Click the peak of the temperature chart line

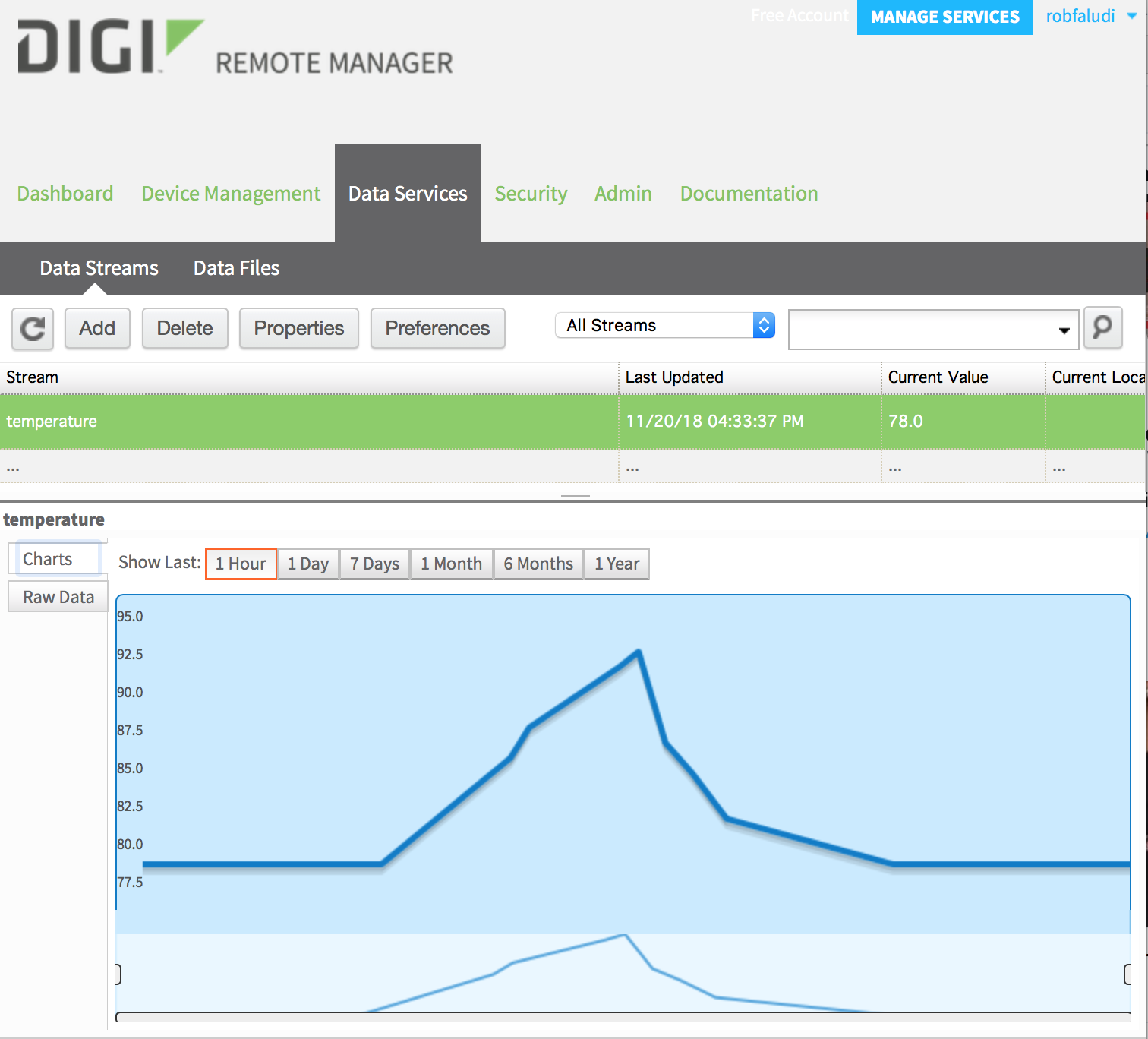coord(639,651)
